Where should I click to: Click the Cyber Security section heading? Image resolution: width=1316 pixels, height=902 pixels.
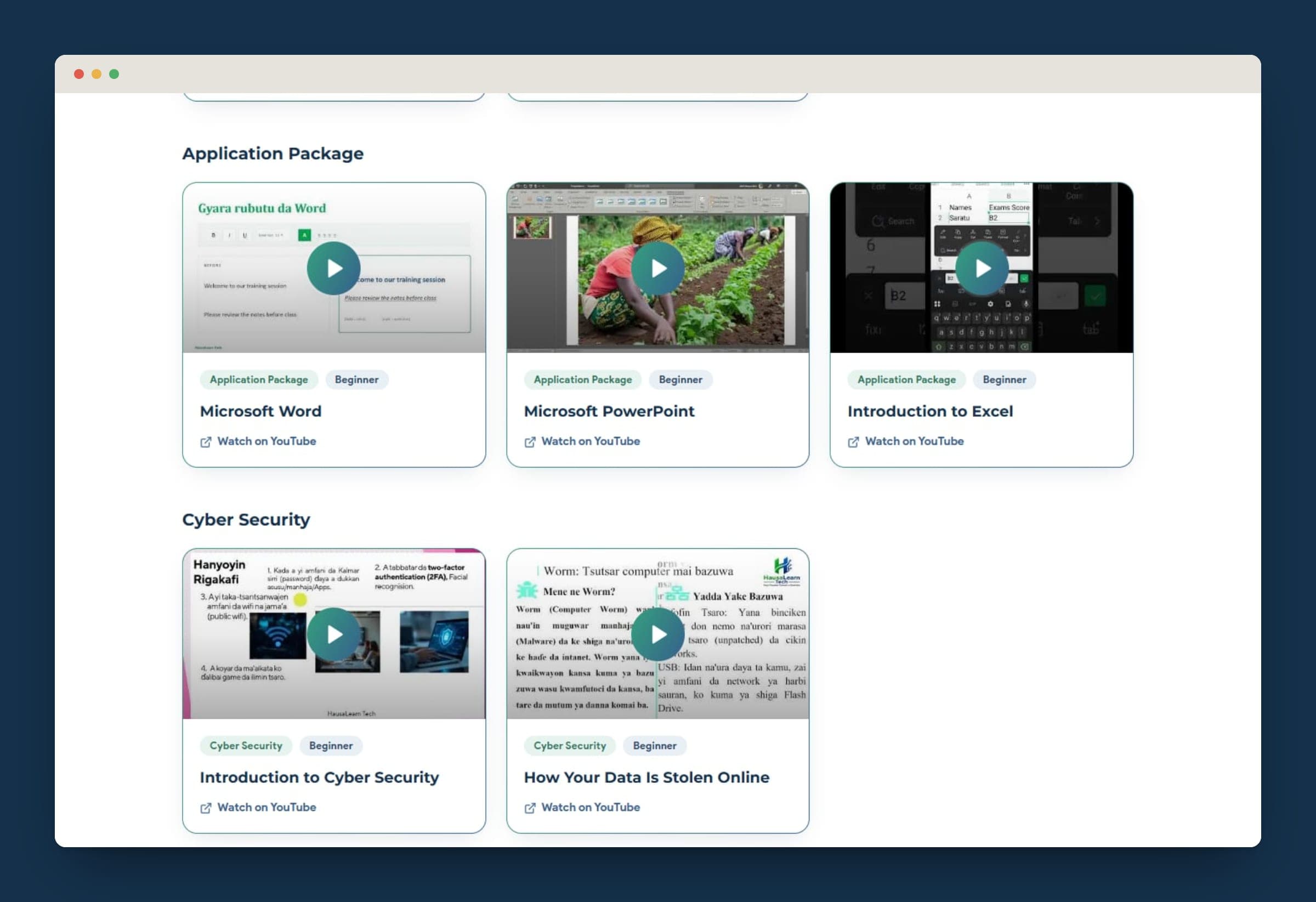246,520
